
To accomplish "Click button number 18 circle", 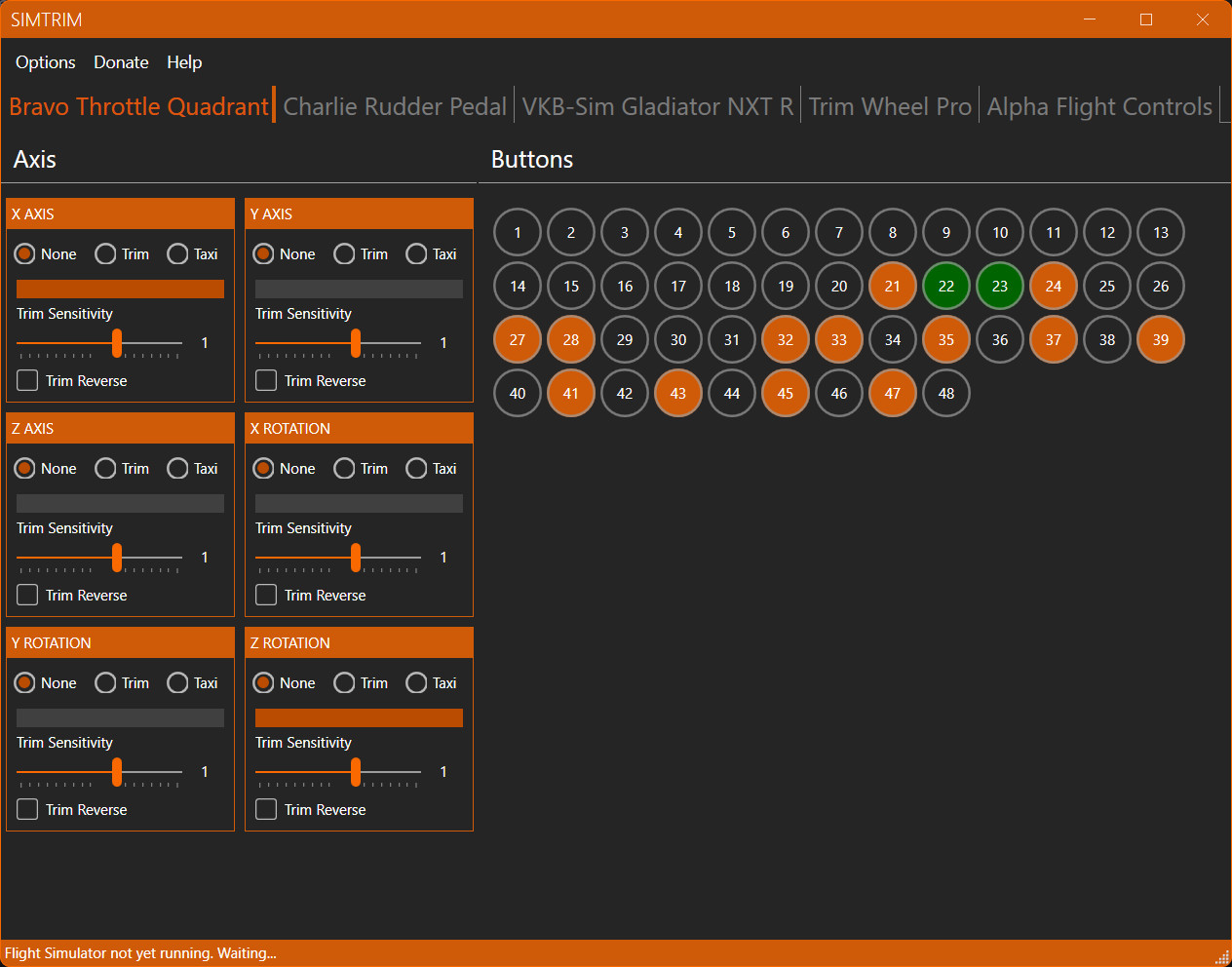I will [732, 286].
